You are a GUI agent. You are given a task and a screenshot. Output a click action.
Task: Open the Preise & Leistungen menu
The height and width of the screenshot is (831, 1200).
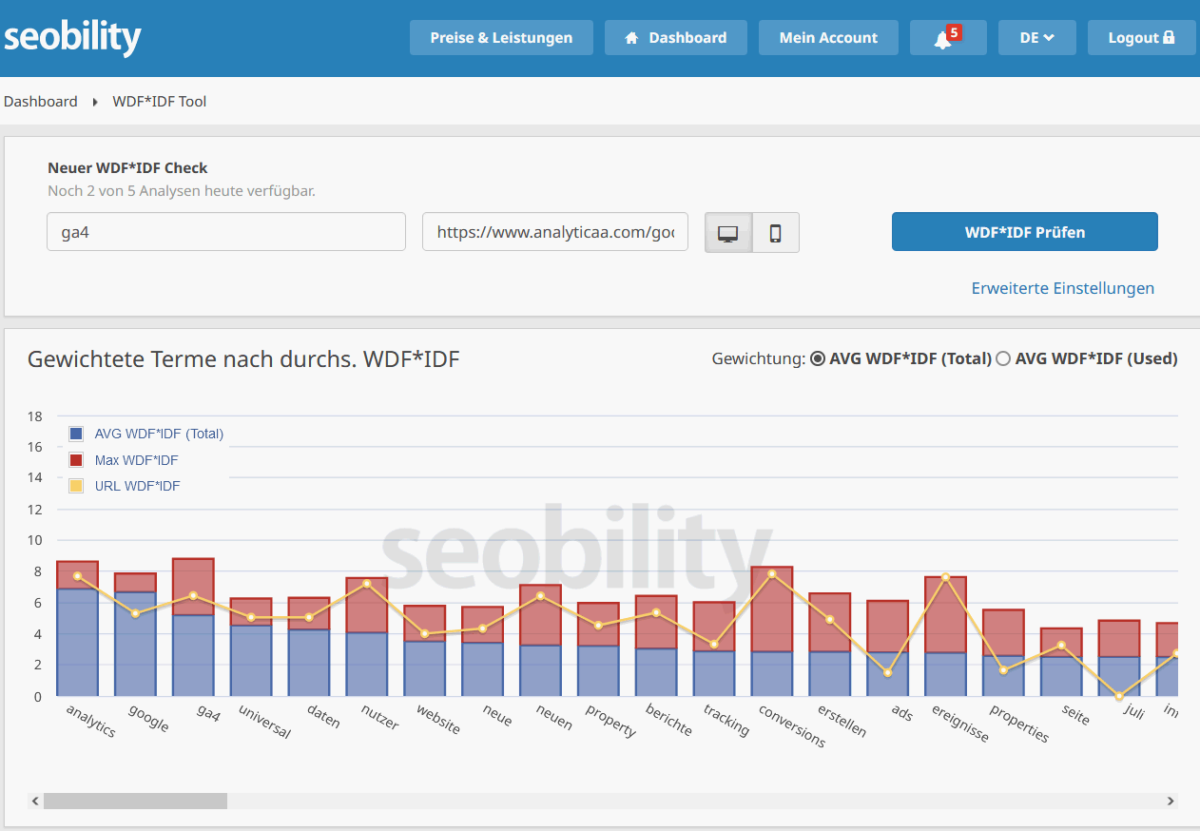point(501,37)
